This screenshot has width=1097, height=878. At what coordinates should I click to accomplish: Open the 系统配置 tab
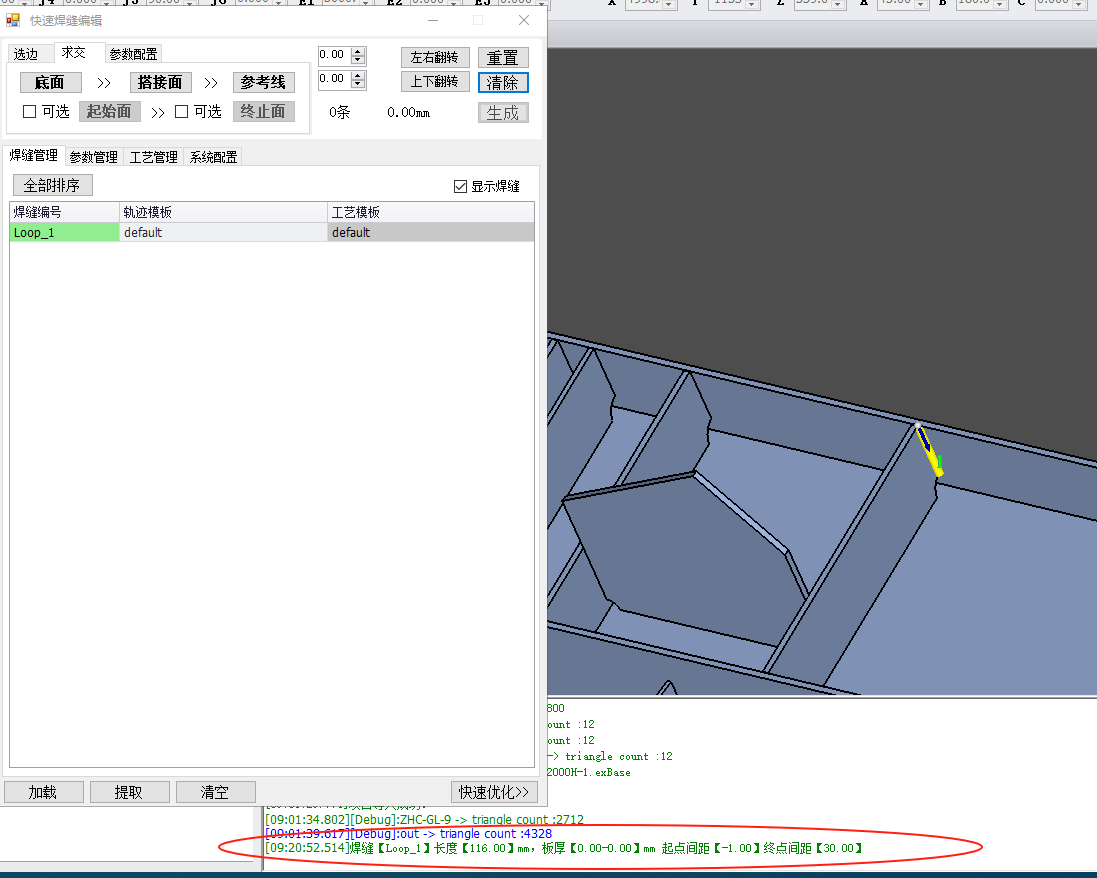(x=214, y=157)
